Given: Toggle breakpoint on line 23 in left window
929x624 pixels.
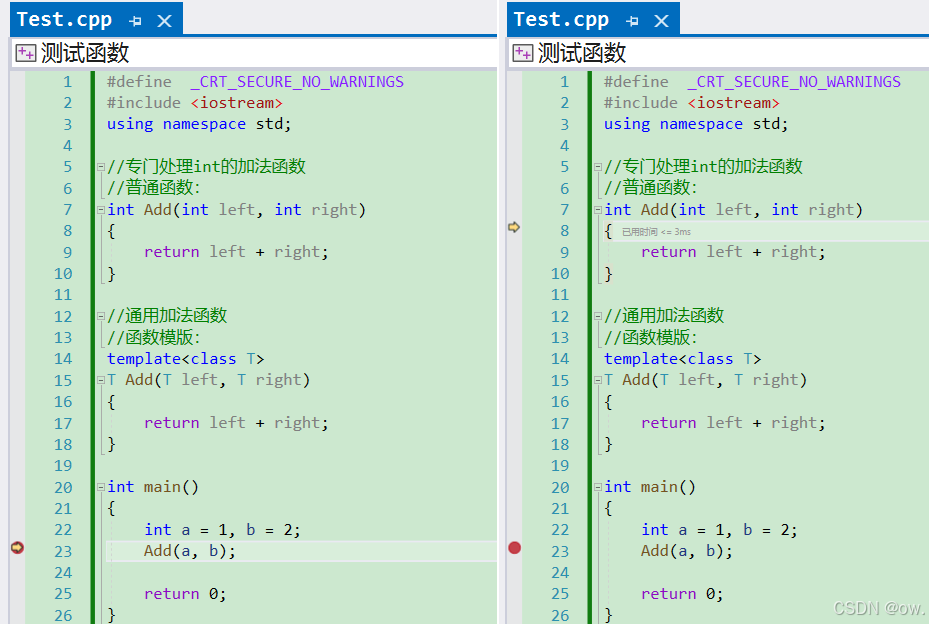Looking at the screenshot, I should coord(17,548).
